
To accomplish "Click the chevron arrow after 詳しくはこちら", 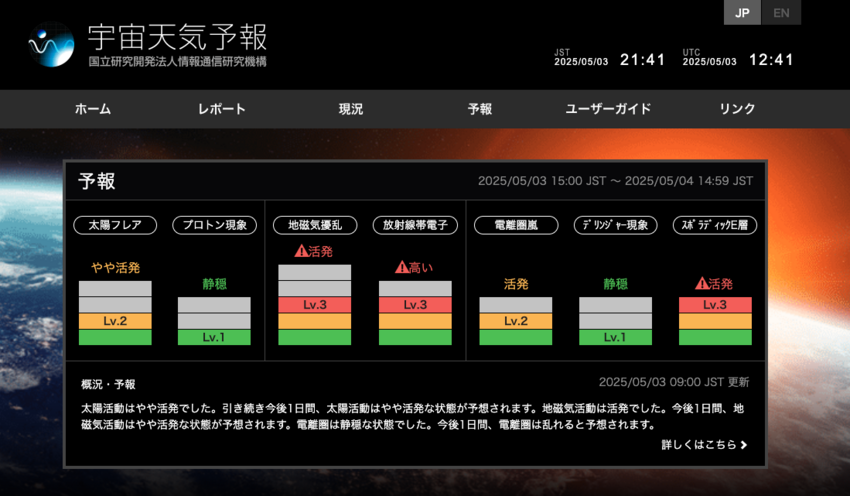I will (744, 445).
